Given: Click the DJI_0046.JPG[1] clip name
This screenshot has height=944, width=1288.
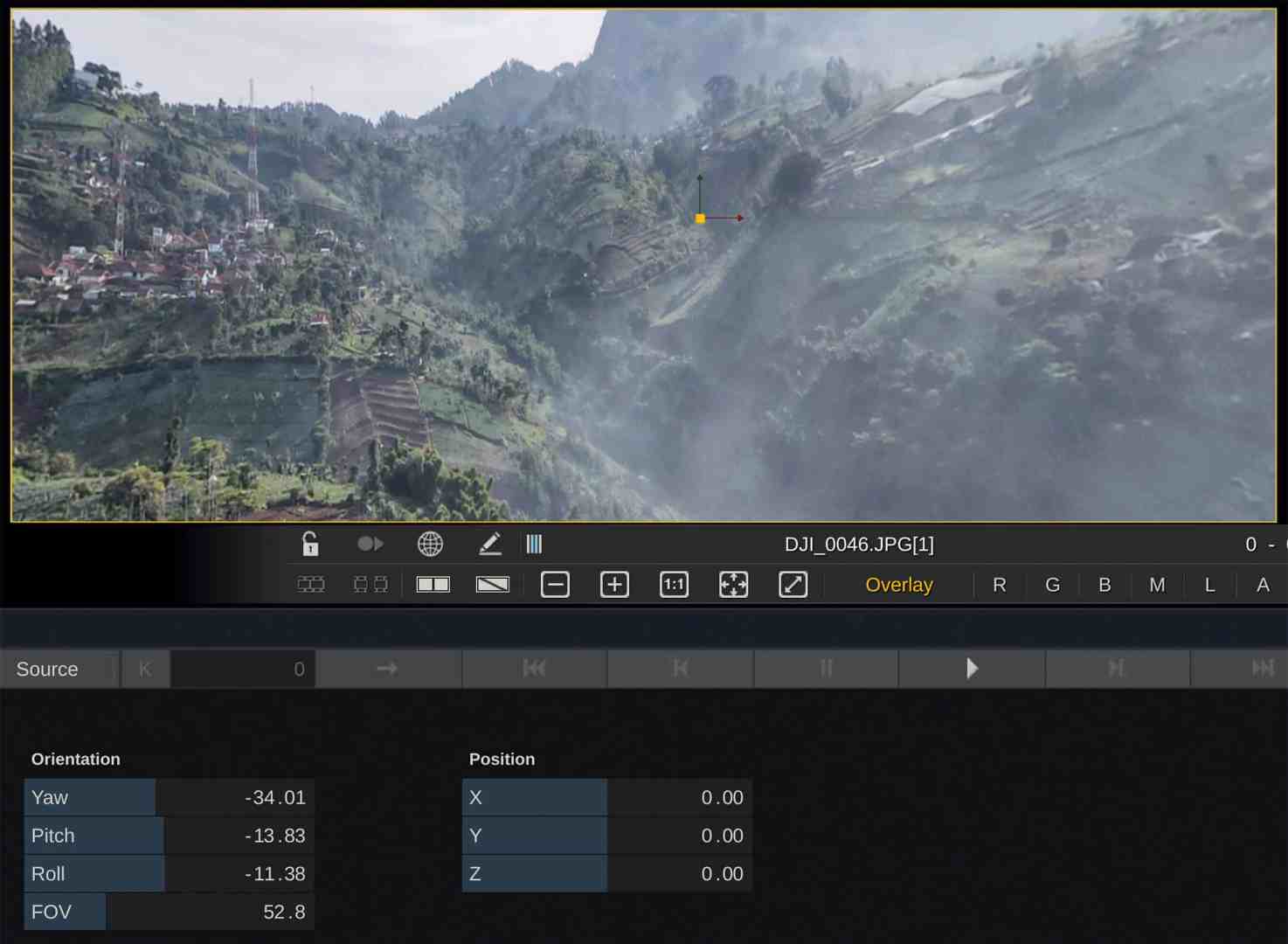Looking at the screenshot, I should pyautogui.click(x=859, y=544).
